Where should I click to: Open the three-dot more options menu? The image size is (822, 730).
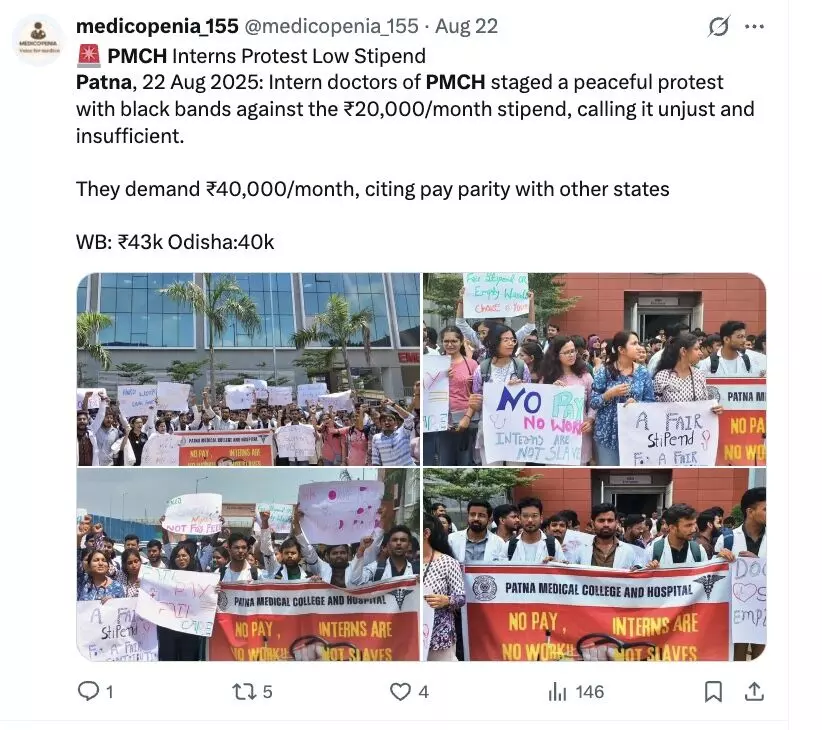[754, 26]
